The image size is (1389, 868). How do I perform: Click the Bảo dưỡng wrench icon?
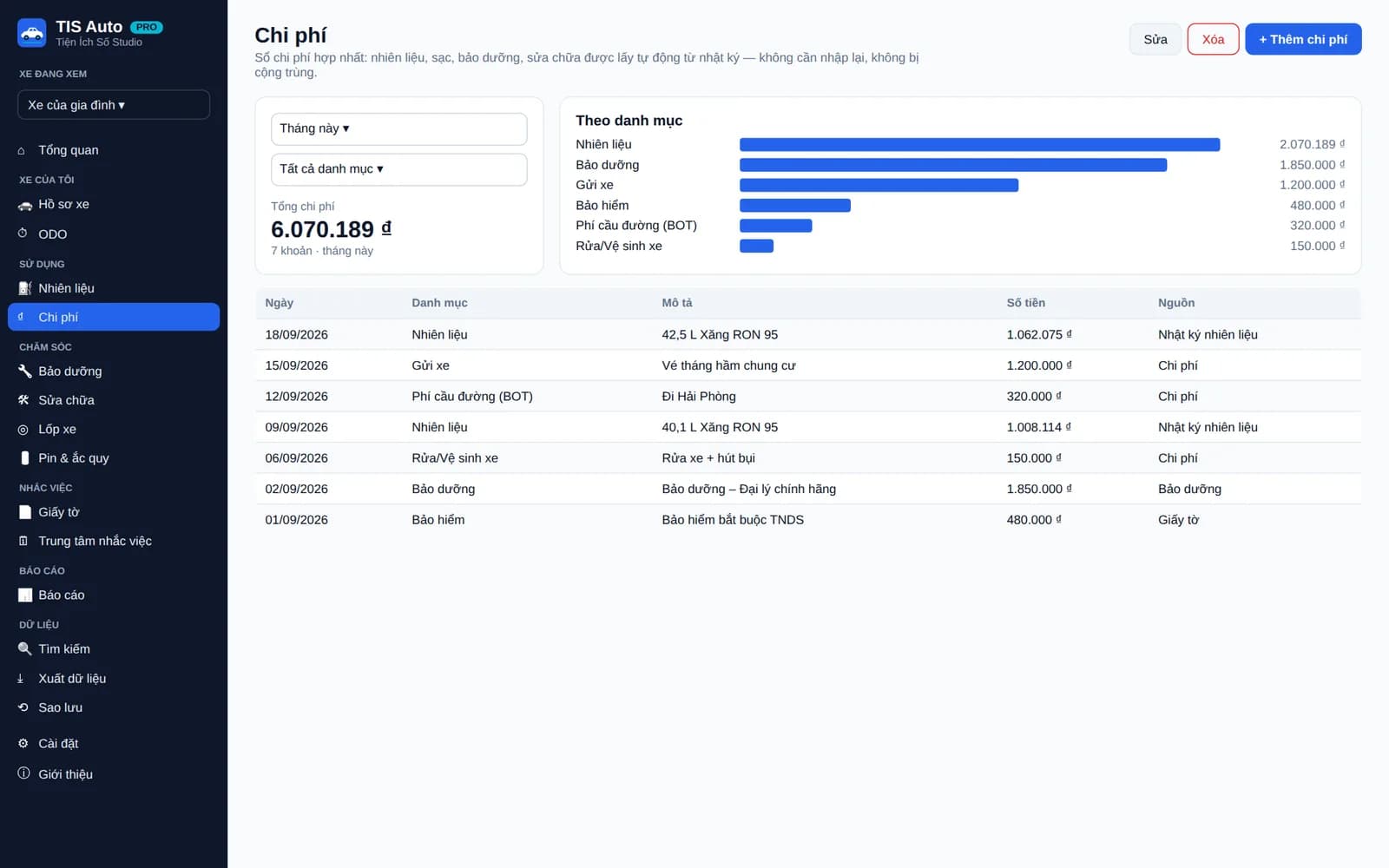click(x=25, y=371)
